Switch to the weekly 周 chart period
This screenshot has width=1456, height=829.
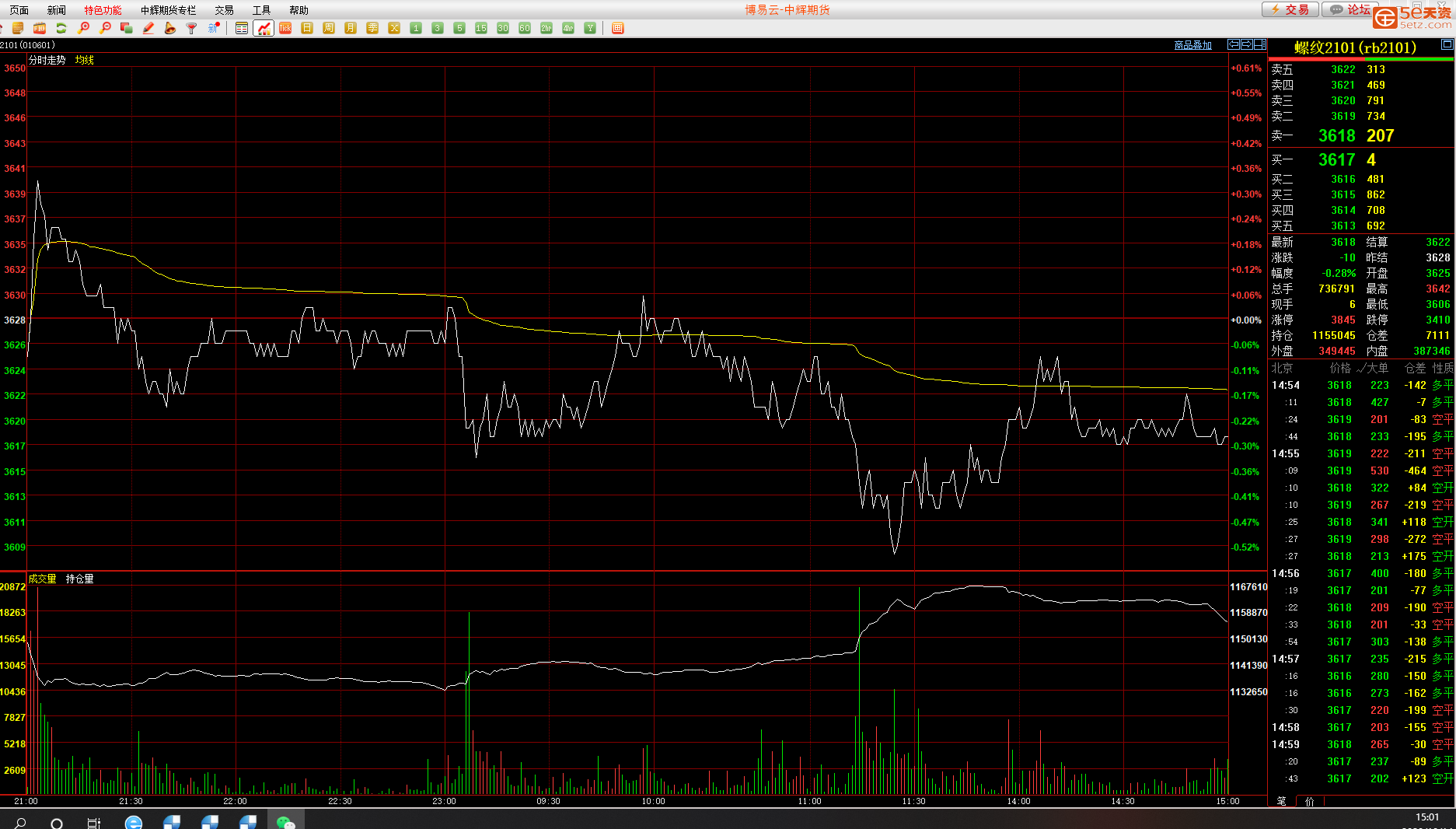pyautogui.click(x=329, y=28)
